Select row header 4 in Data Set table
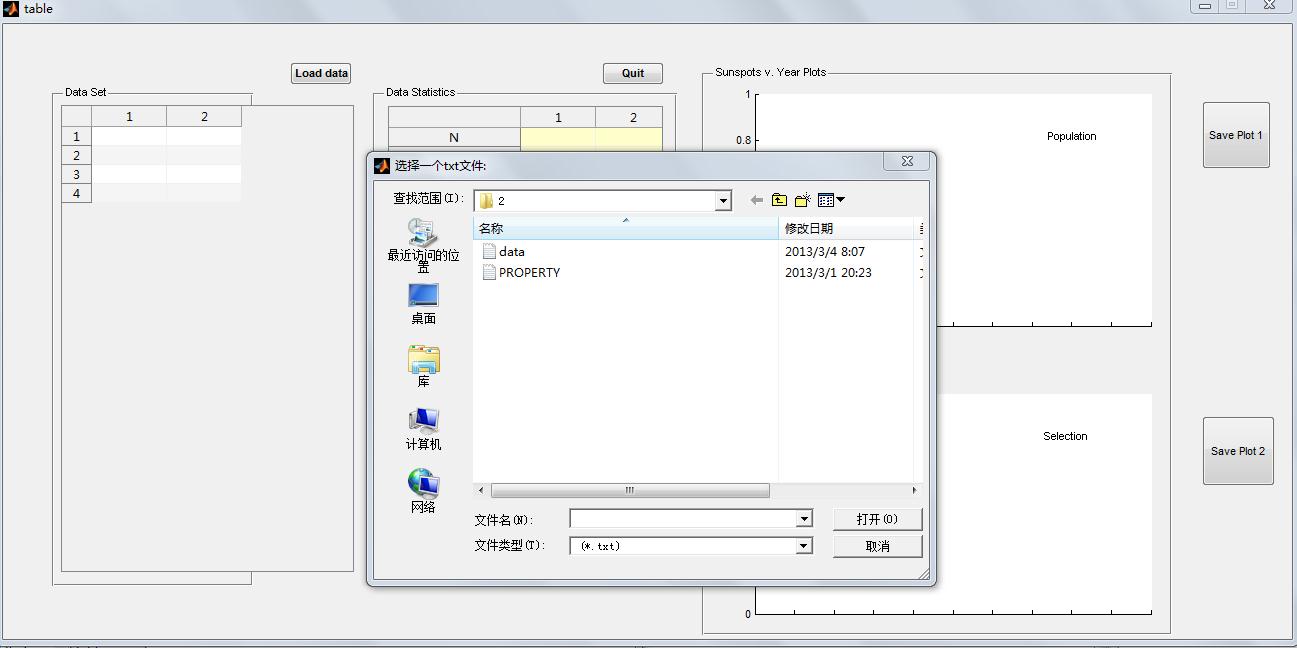 76,193
